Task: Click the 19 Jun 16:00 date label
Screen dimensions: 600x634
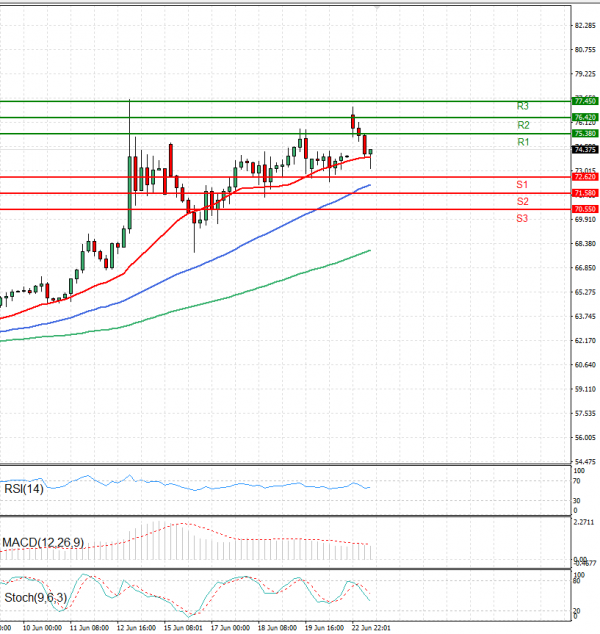Action: click(324, 628)
